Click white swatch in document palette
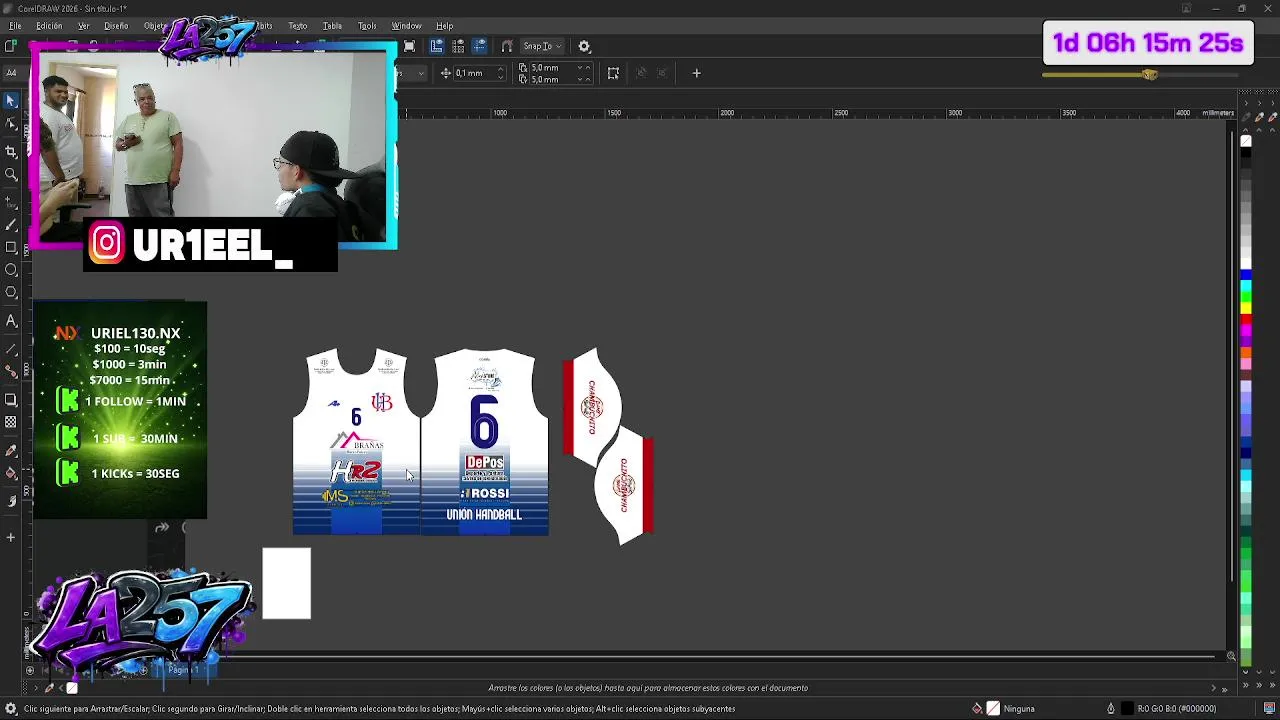 [72, 688]
